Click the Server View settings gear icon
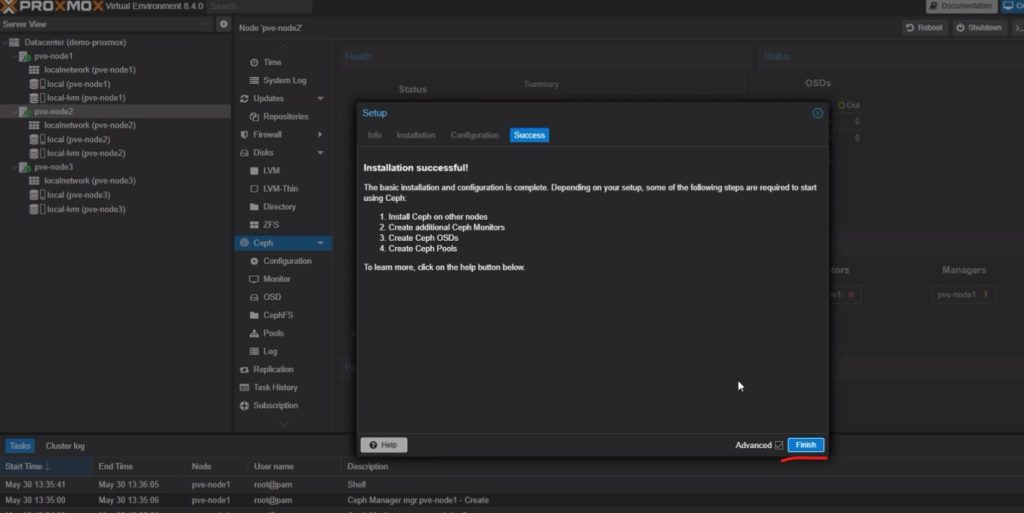 (x=223, y=24)
